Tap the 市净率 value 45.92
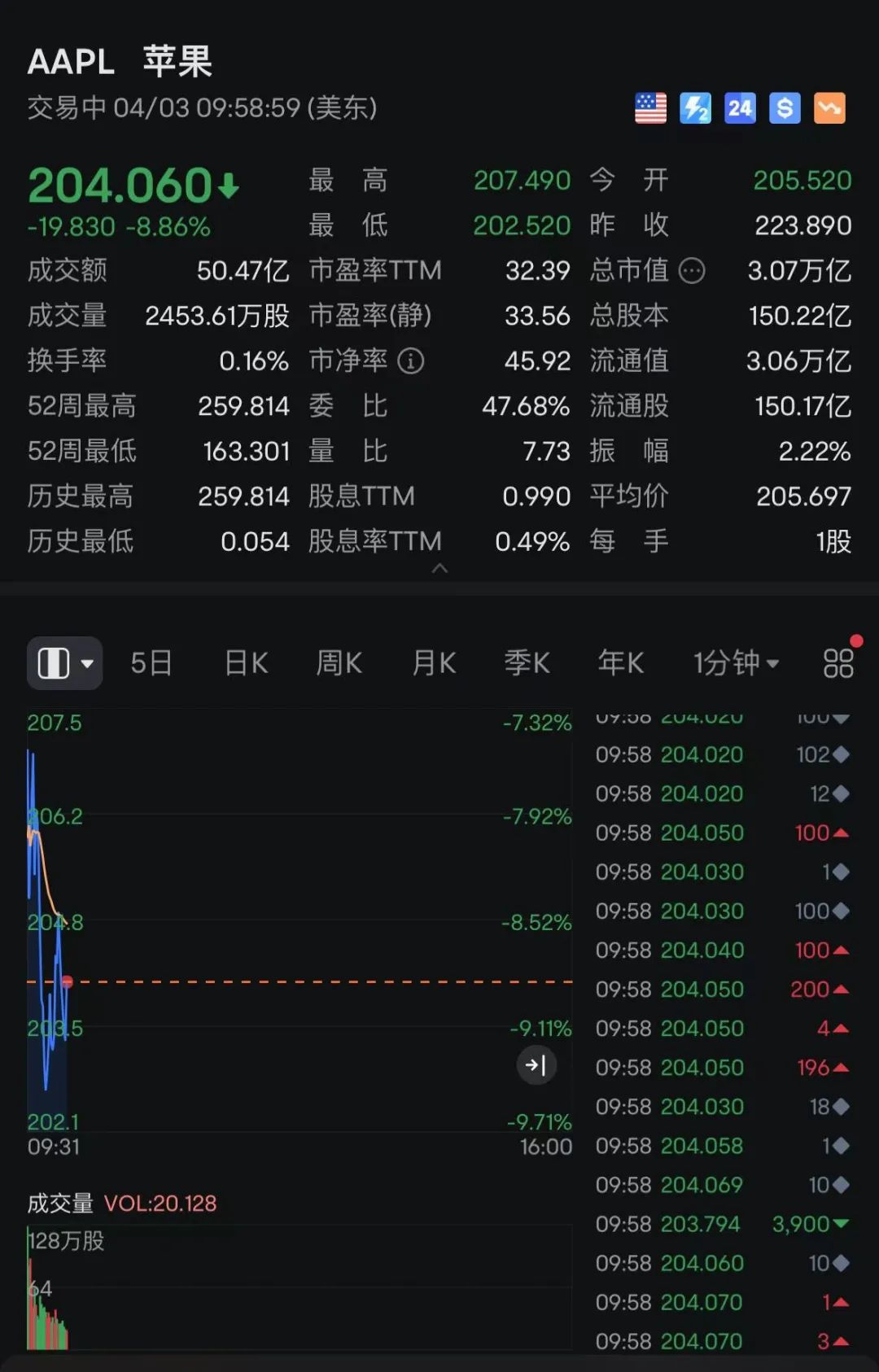This screenshot has height=1372, width=879. [x=537, y=360]
